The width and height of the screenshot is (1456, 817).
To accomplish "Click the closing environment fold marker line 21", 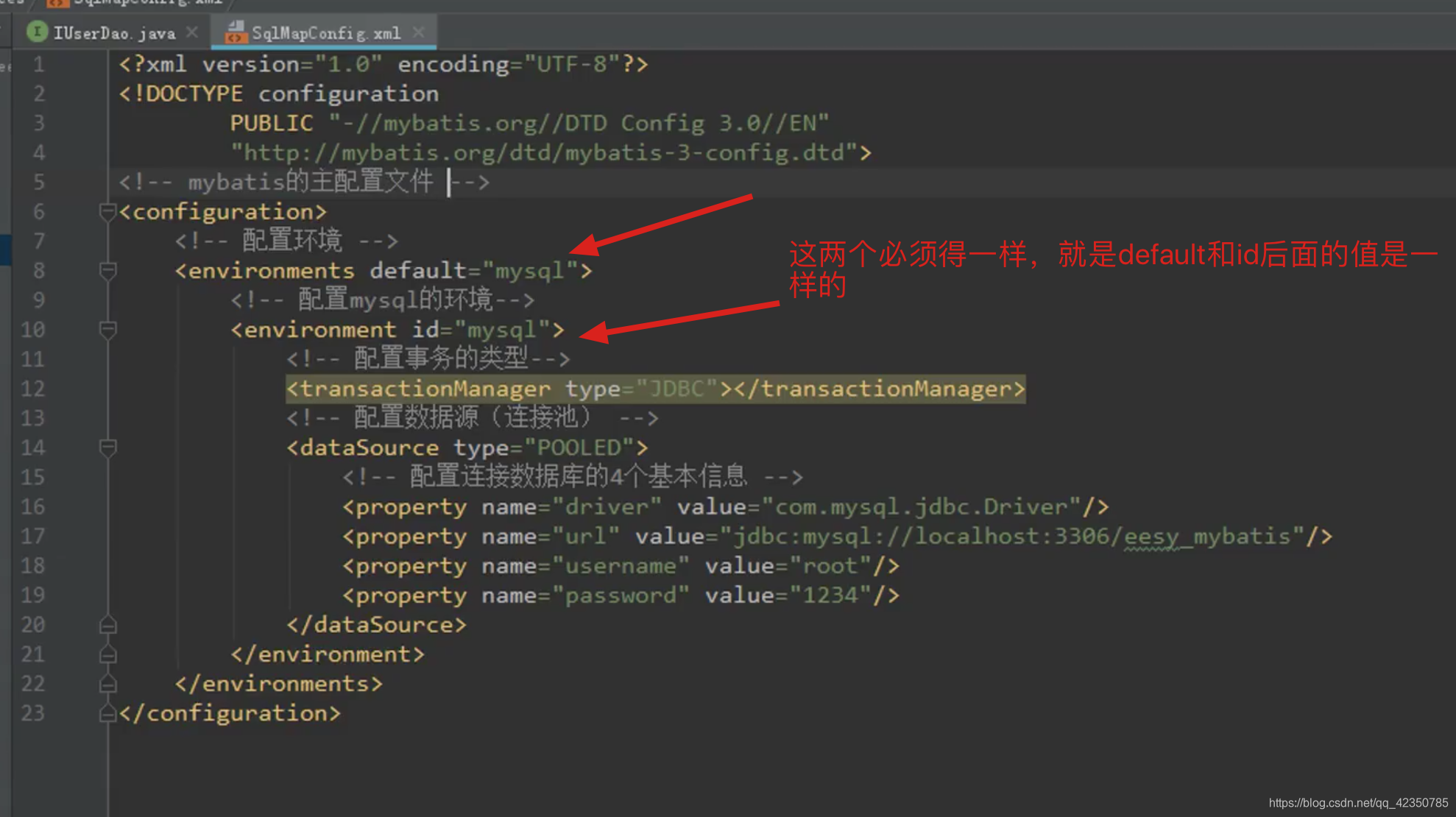I will (107, 654).
